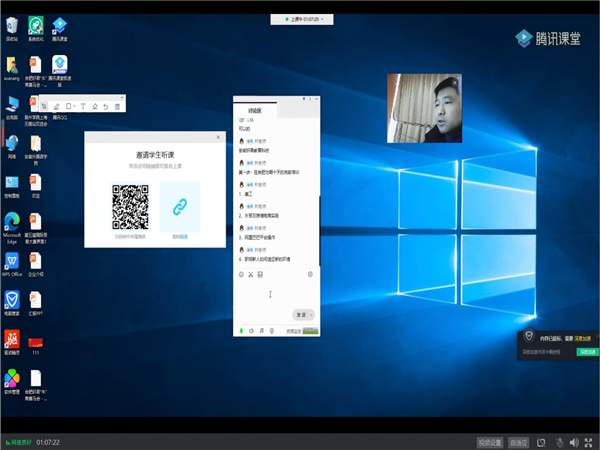Toggle fullscreen in the video player
600x450 pixels.
coord(589,441)
